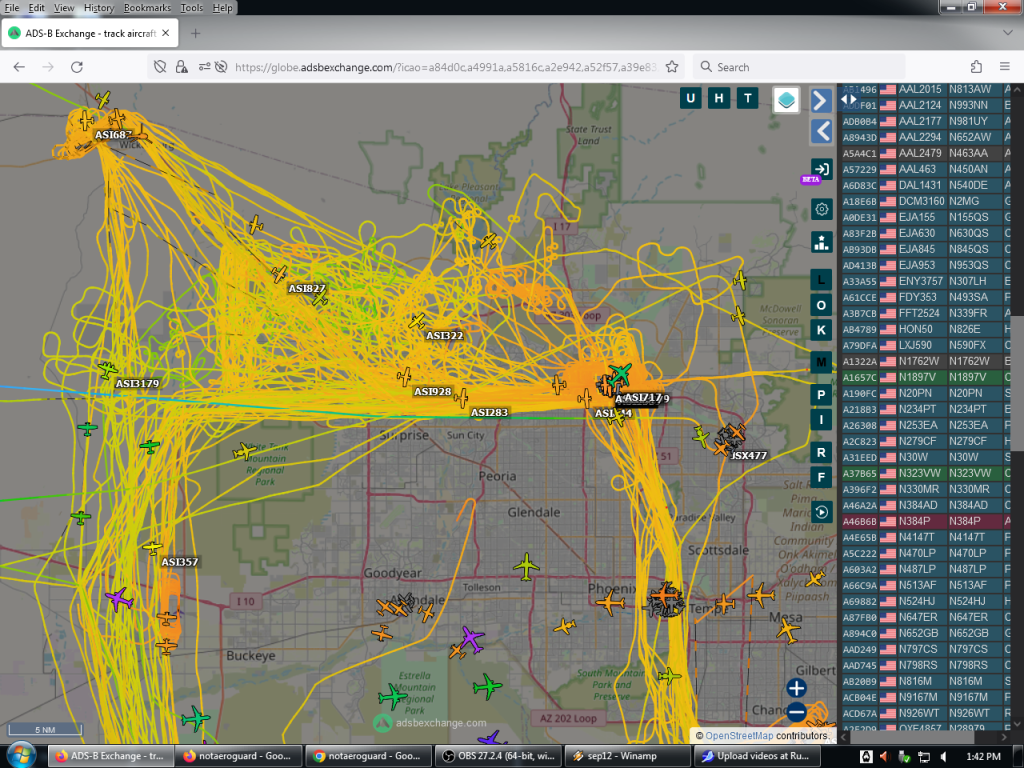1024x768 pixels.
Task: Click the tracking protection shield icon
Action: [x=159, y=67]
